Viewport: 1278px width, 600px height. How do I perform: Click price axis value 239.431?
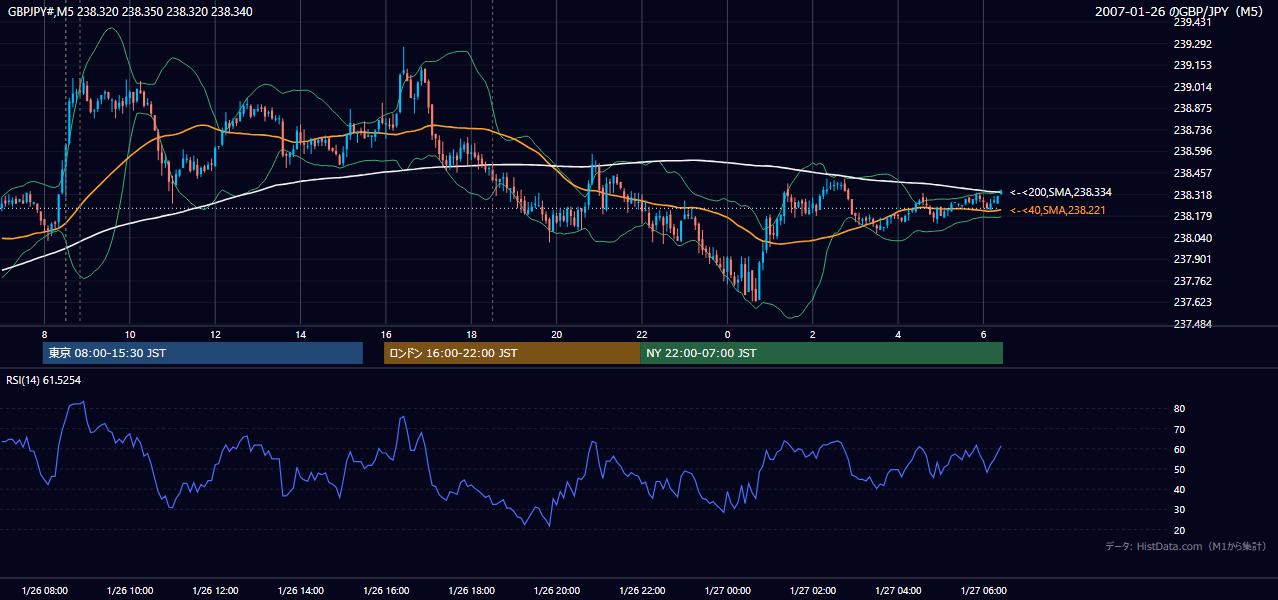pos(1193,22)
